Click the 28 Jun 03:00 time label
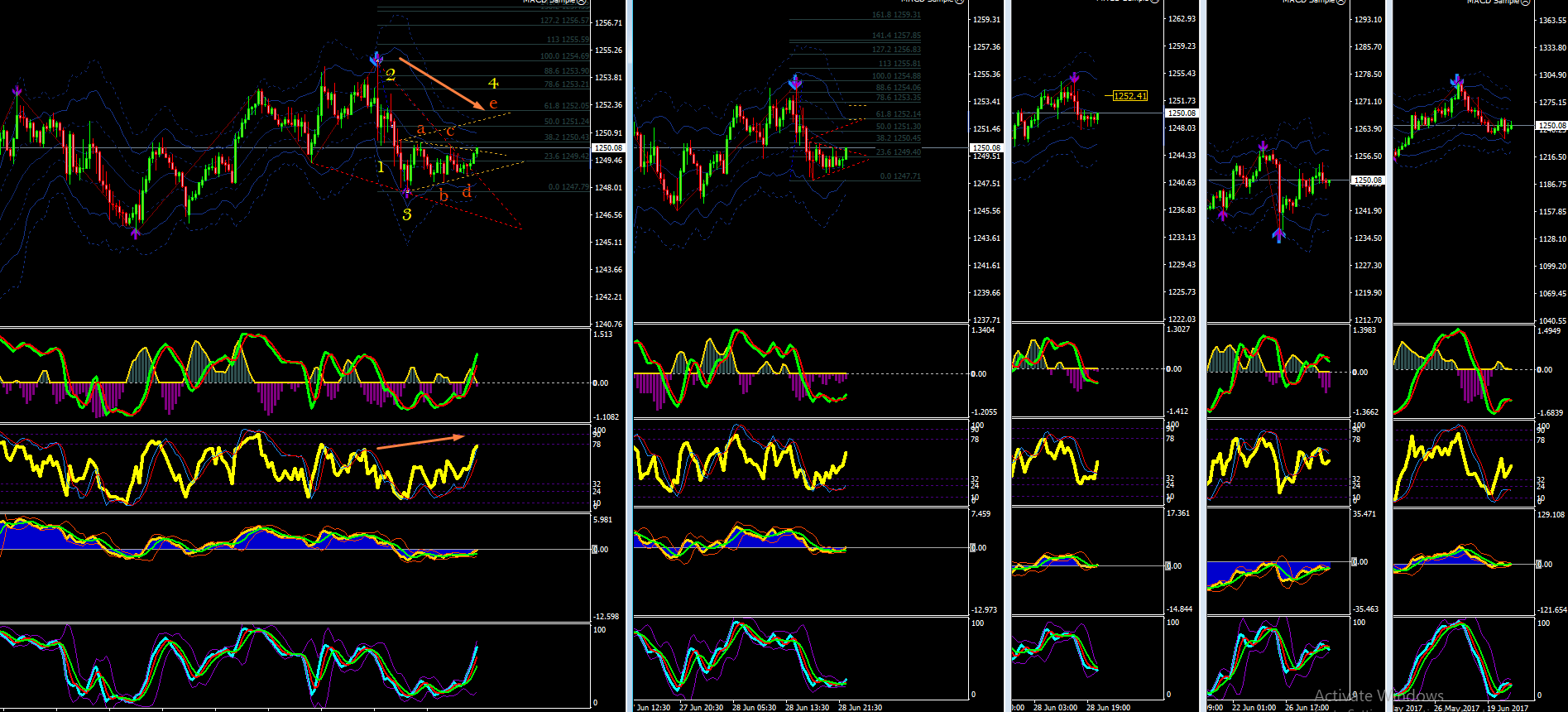Image resolution: width=1568 pixels, height=712 pixels. click(x=1055, y=708)
